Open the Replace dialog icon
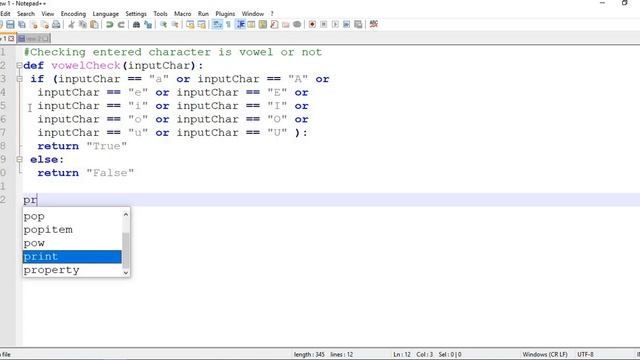Image resolution: width=640 pixels, height=360 pixels. 148,24
